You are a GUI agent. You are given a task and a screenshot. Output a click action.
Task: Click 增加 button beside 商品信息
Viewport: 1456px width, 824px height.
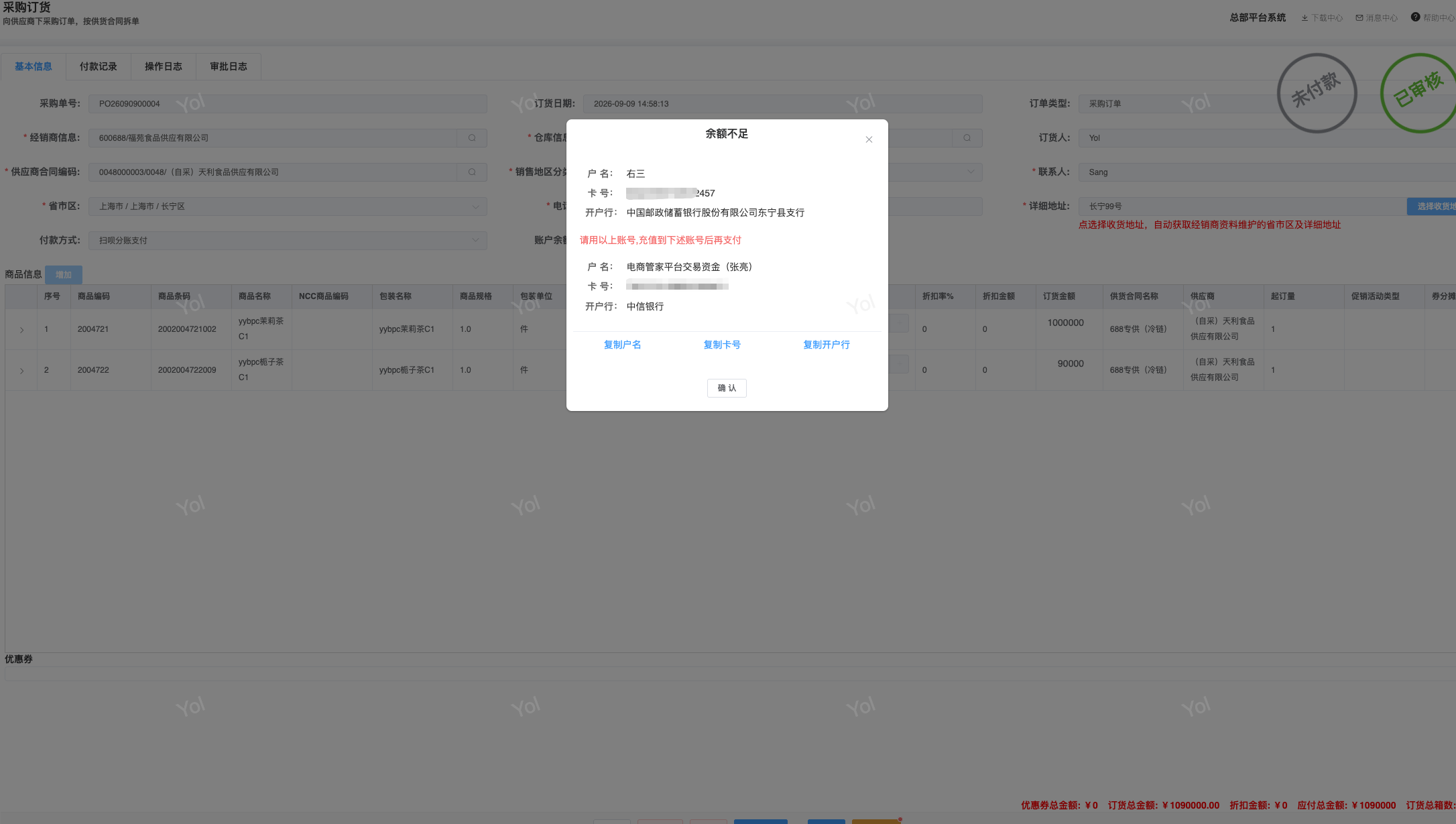pos(64,275)
